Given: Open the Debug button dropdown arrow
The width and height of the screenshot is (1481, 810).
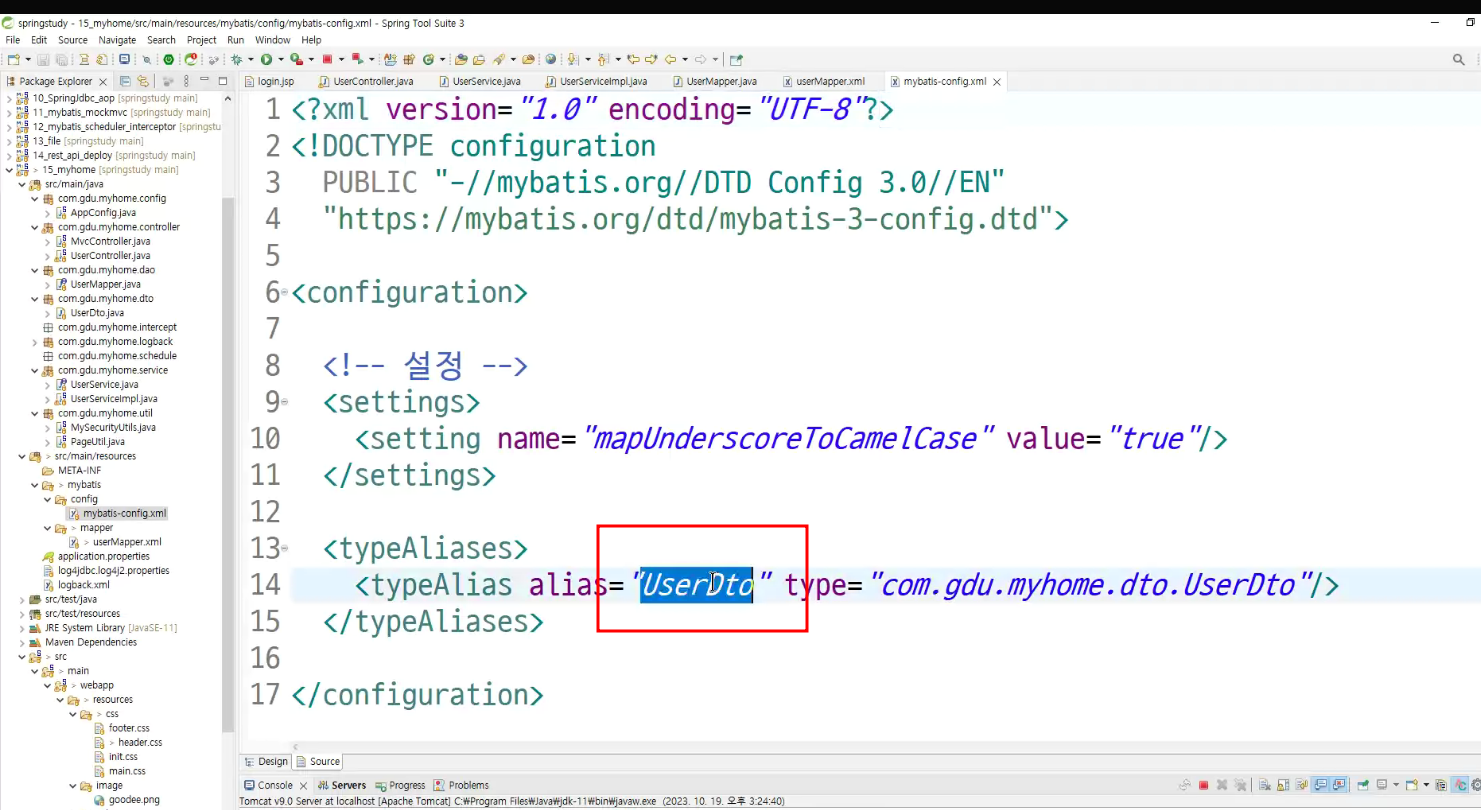Looking at the screenshot, I should coord(250,59).
